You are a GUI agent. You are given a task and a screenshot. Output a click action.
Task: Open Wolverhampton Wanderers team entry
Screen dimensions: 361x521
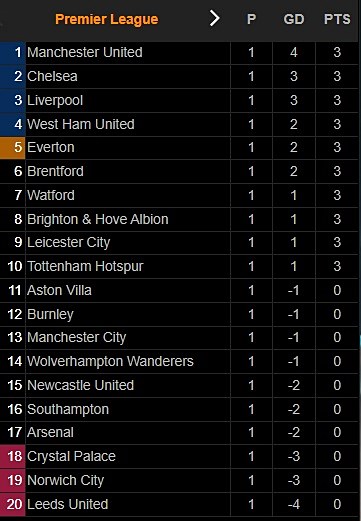click(110, 361)
